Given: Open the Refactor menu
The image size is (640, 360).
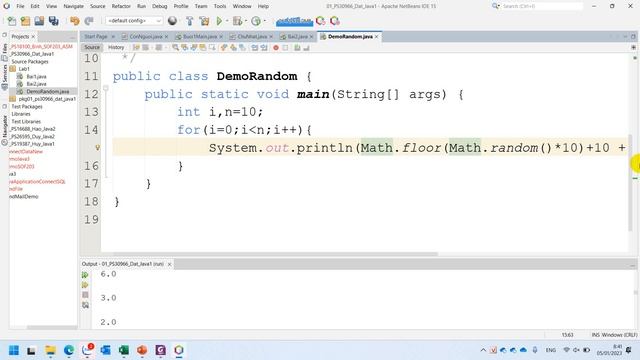Looking at the screenshot, I should [121, 6].
